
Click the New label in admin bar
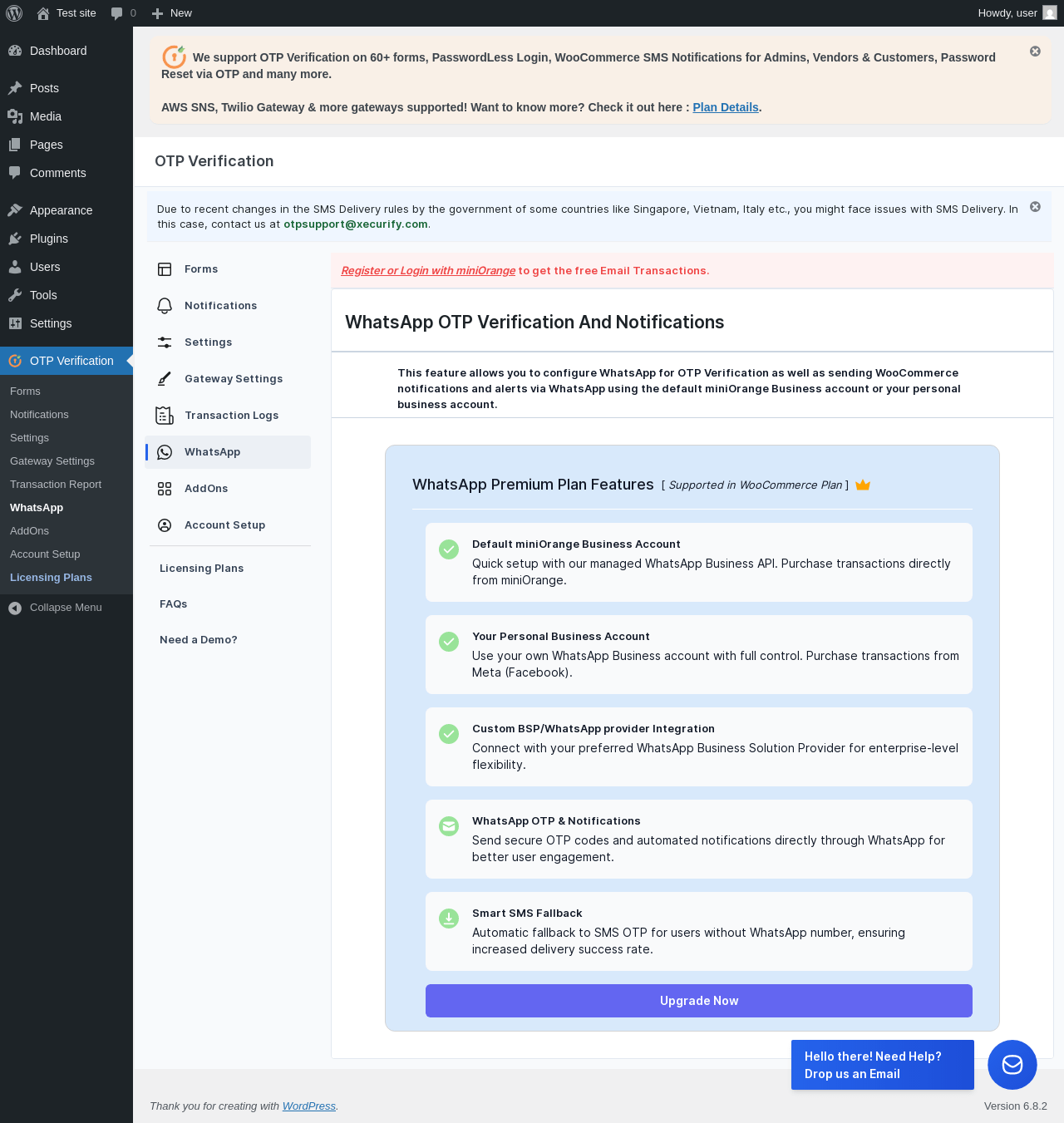click(x=181, y=13)
